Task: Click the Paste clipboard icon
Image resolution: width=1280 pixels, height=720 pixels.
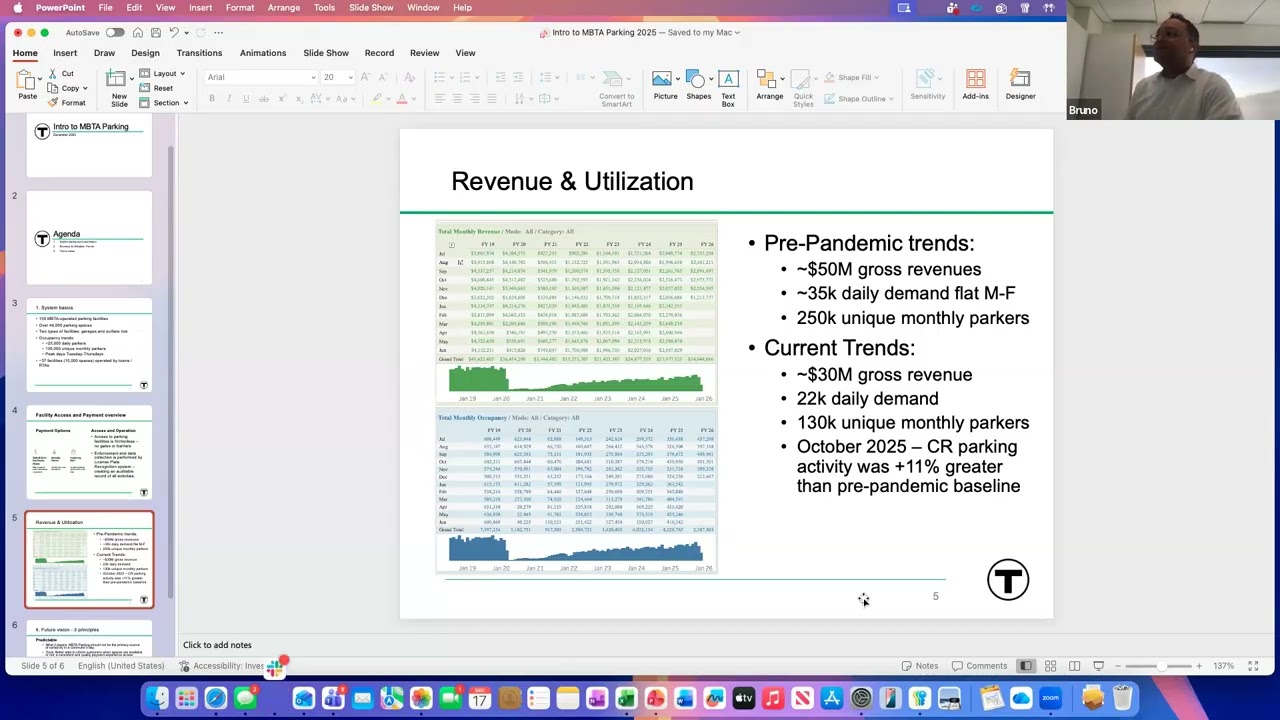Action: [27, 80]
